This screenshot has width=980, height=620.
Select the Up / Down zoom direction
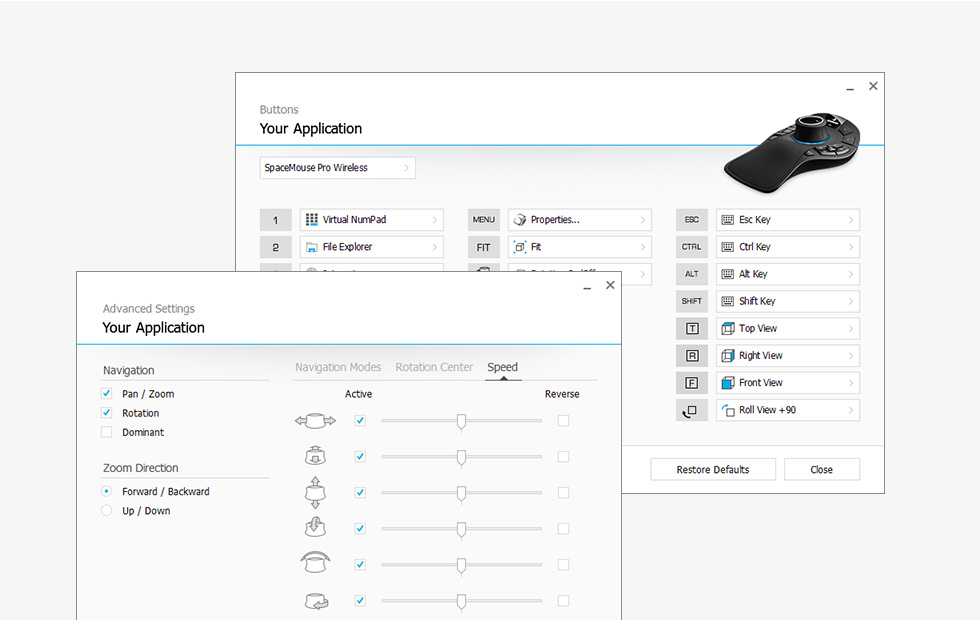tap(107, 511)
